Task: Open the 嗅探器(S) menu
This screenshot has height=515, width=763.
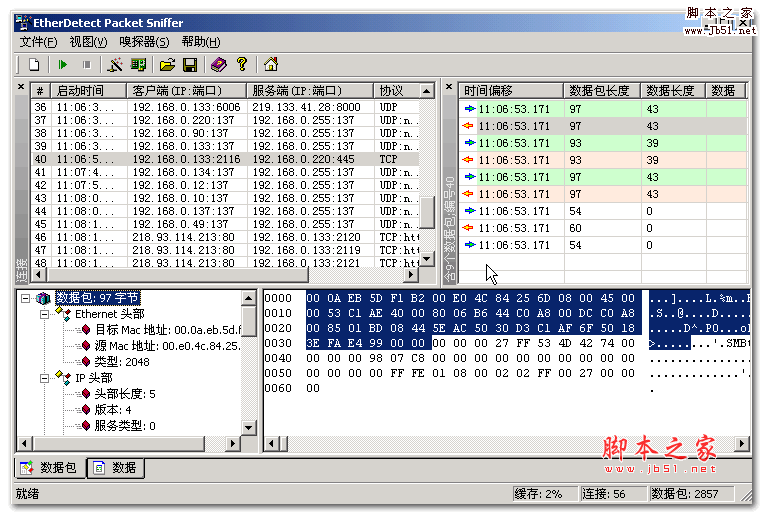Action: 144,41
